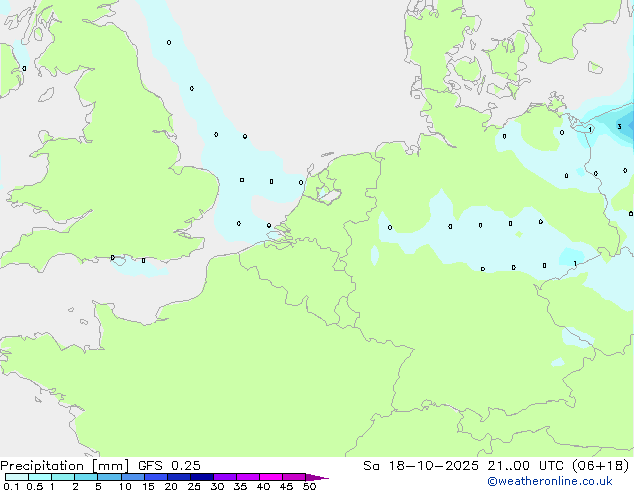The width and height of the screenshot is (634, 490).
Task: Click the '50' legend scale label
Action: 309,486
